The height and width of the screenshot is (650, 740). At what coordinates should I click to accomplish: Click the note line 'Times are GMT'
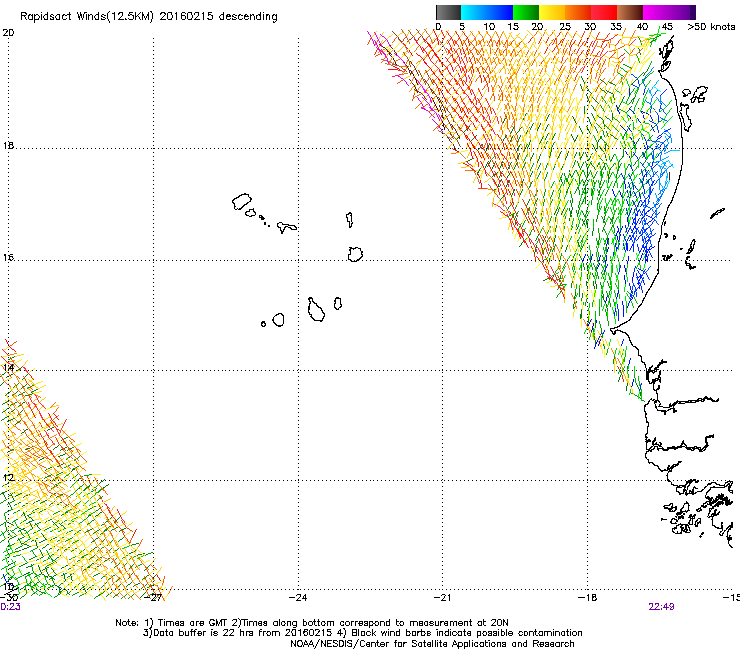[193, 623]
